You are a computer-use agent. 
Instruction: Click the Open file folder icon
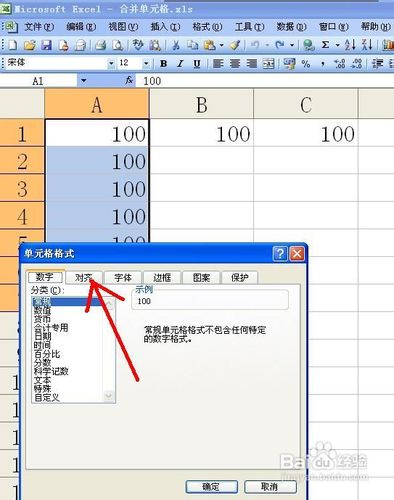[30, 45]
